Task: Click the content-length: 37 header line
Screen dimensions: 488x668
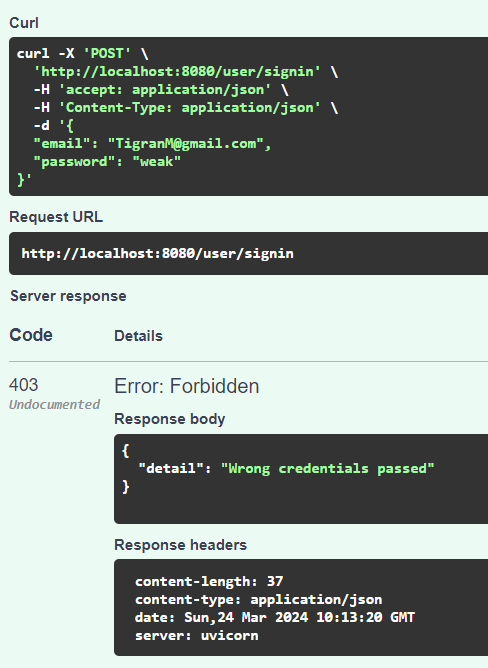Action: [x=209, y=582]
